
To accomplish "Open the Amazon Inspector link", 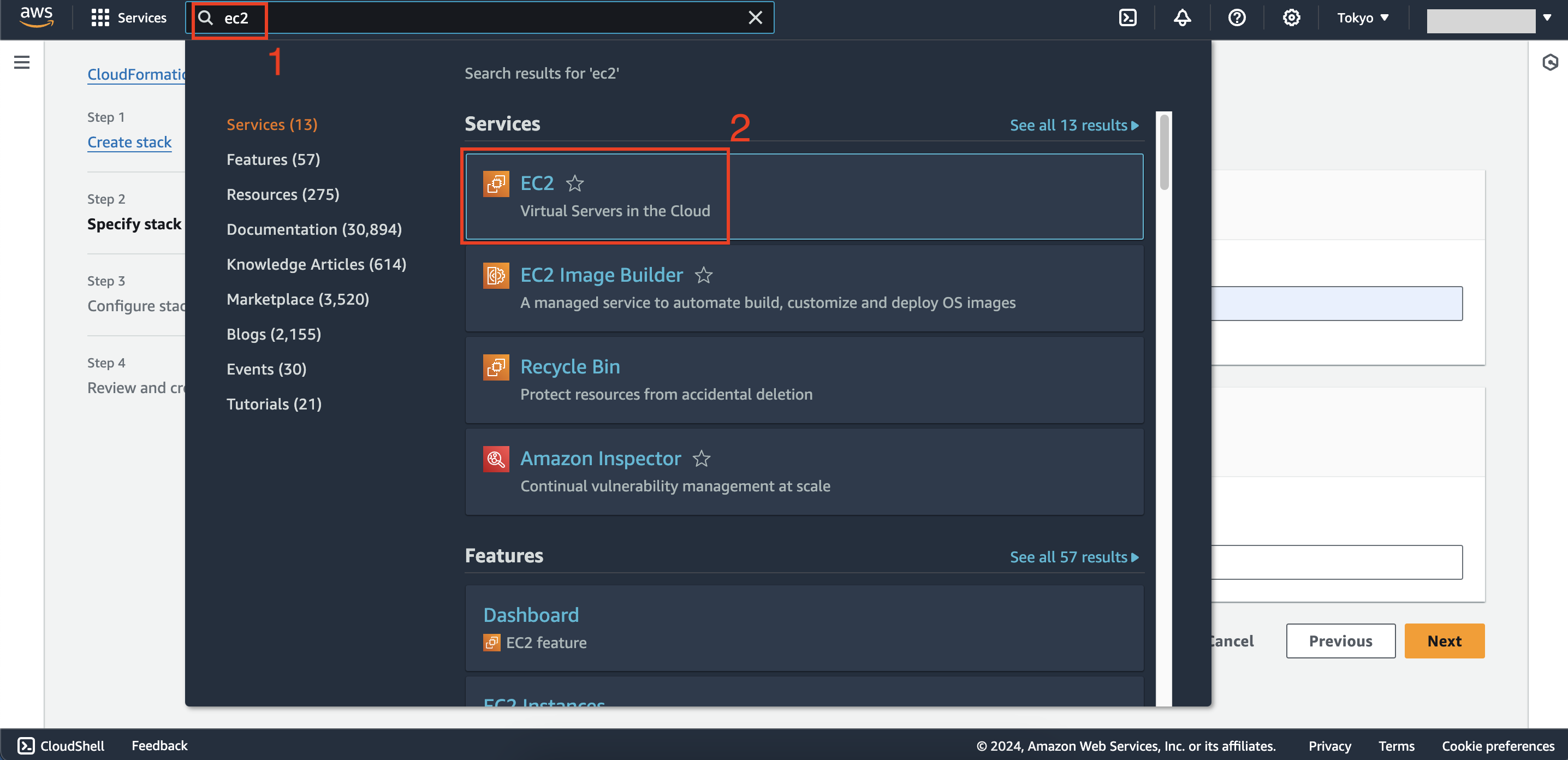I will tap(600, 458).
